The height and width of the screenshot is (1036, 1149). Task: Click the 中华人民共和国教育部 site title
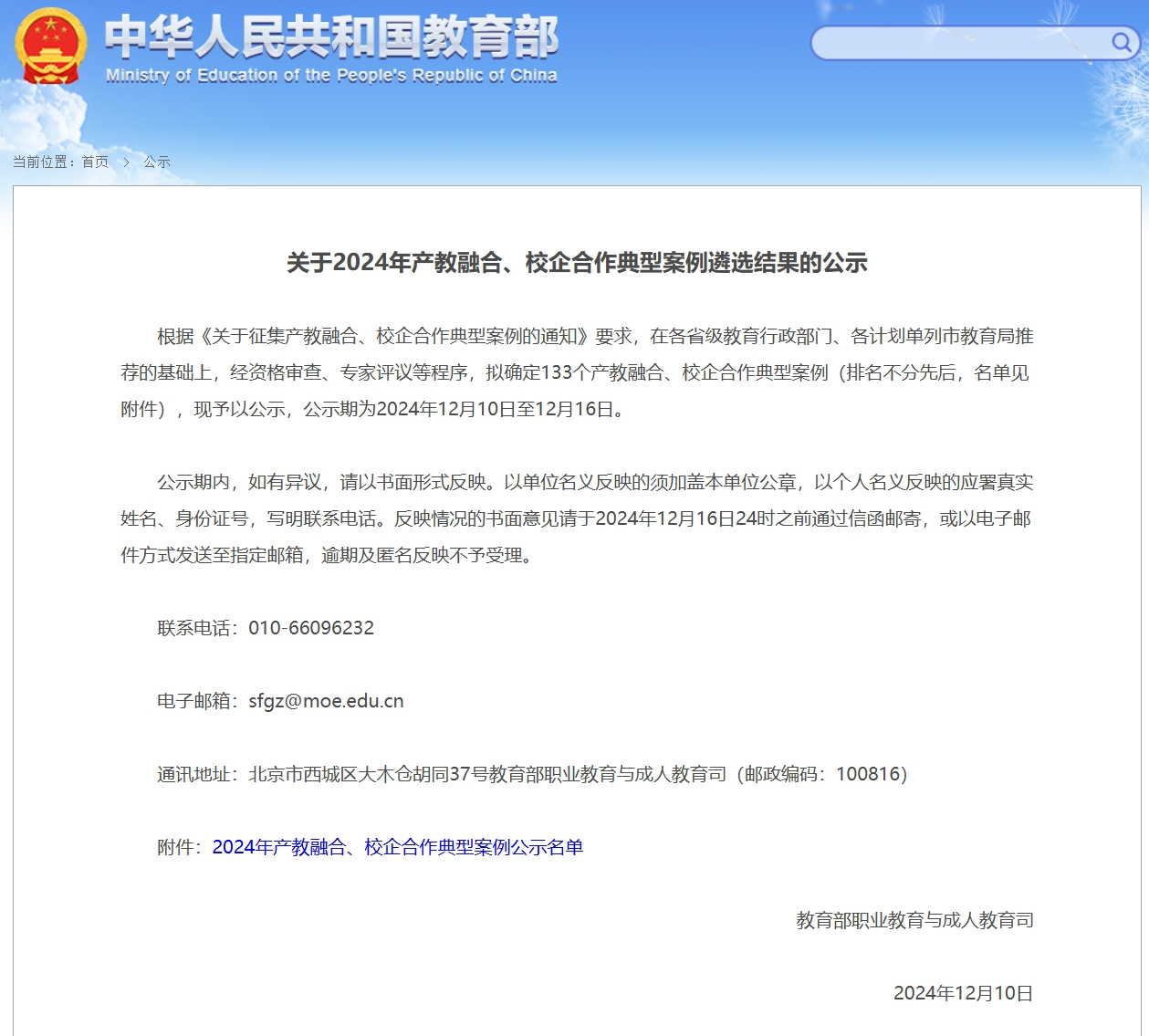[x=331, y=37]
